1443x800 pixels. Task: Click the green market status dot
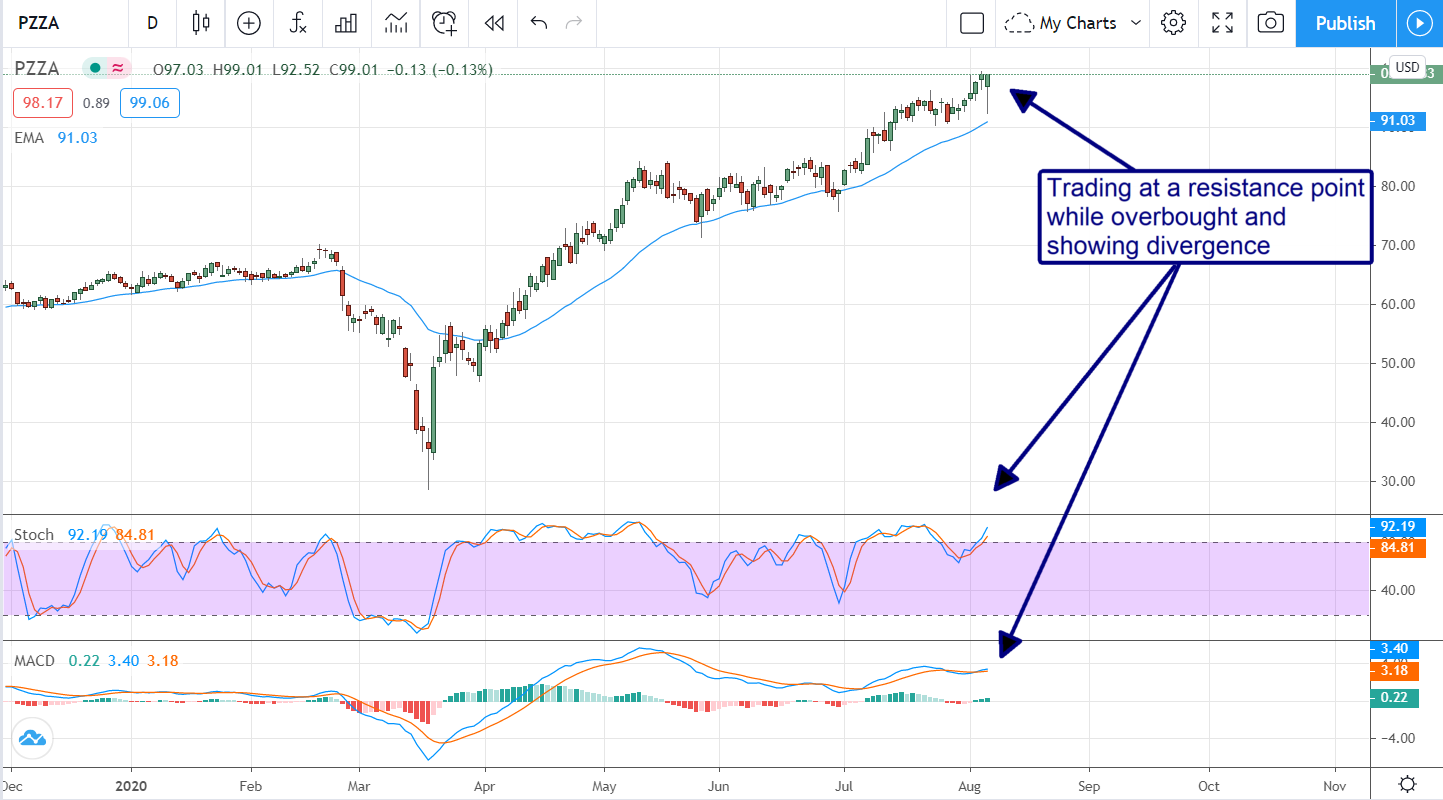pyautogui.click(x=95, y=69)
